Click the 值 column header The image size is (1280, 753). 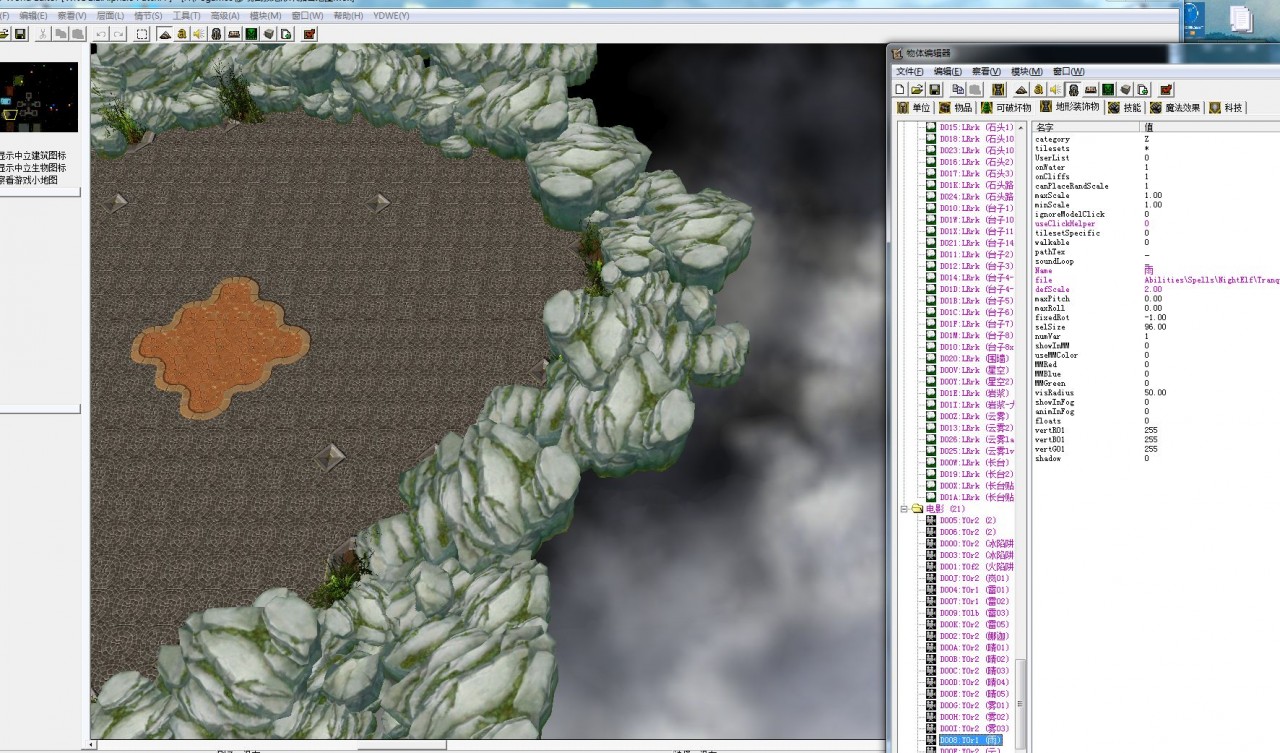pos(1211,128)
